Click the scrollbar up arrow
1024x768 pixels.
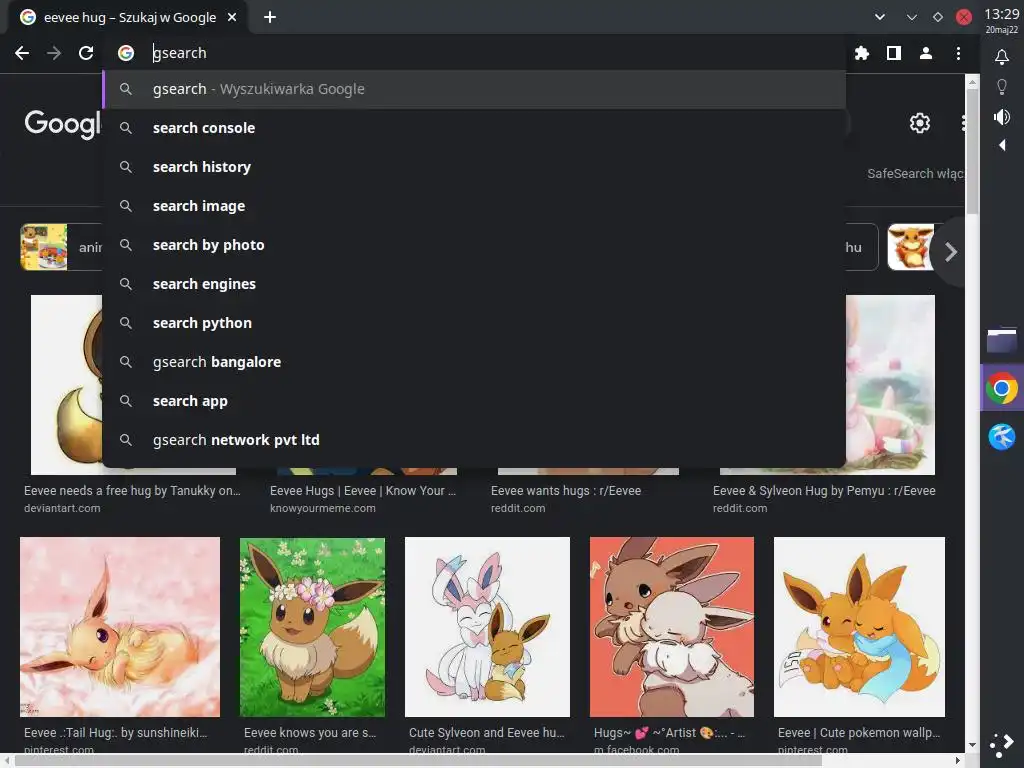972,82
